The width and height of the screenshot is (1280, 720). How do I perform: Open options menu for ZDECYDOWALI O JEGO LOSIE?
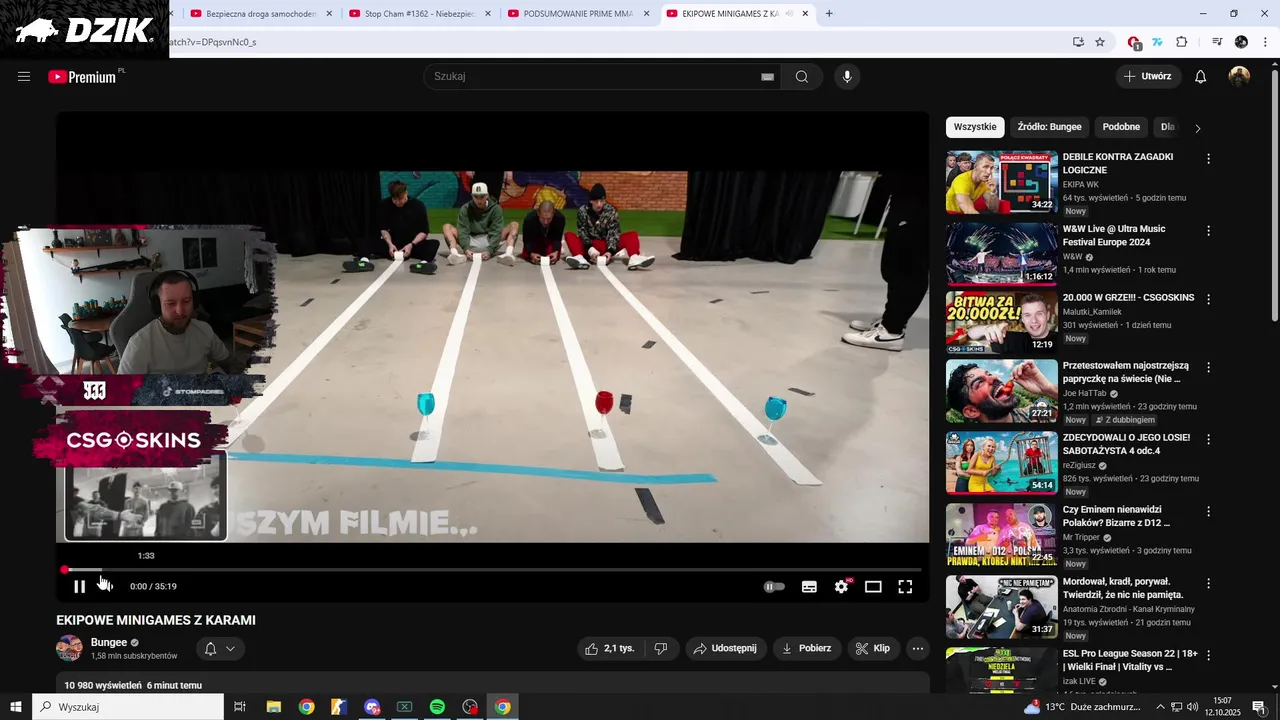[1208, 440]
